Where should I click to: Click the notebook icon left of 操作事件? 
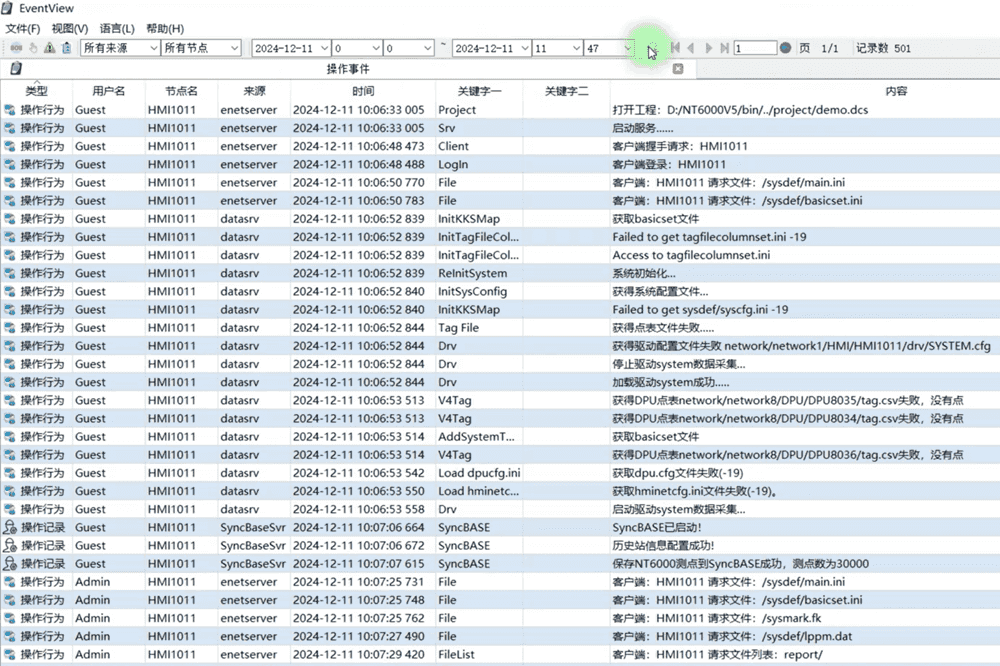[x=16, y=68]
